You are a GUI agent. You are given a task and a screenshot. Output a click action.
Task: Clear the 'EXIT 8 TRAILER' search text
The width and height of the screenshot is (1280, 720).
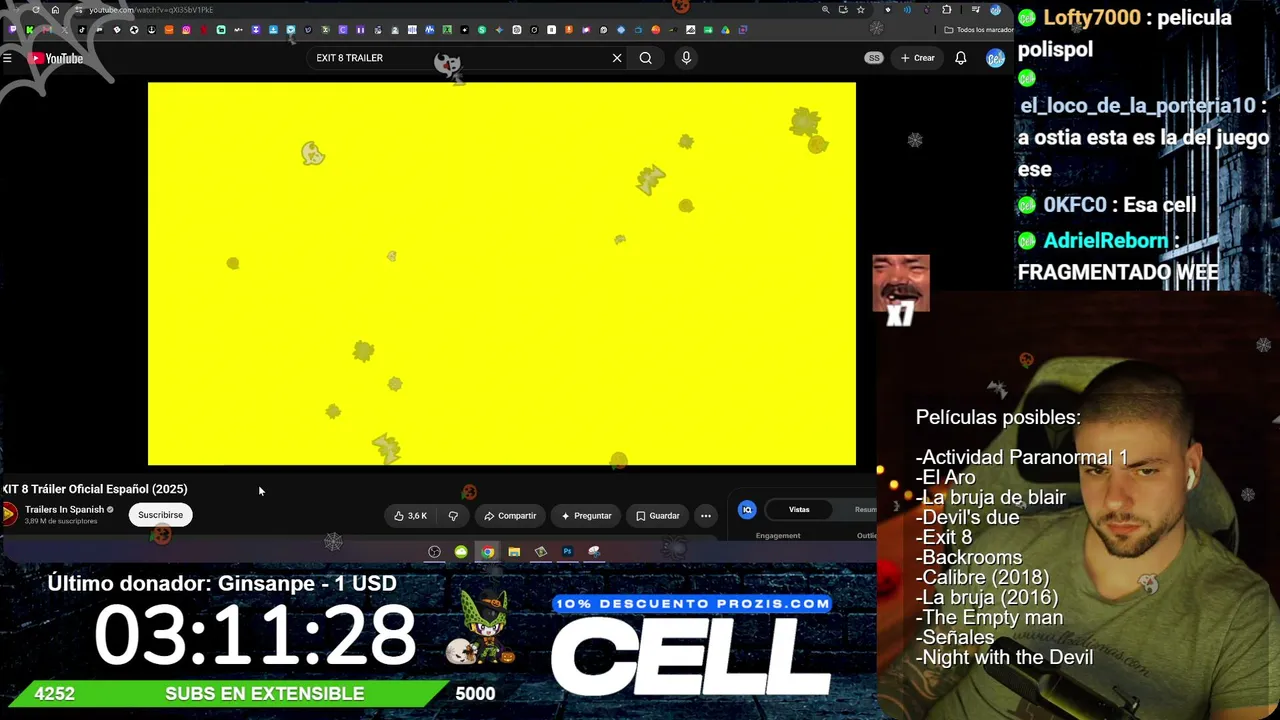(617, 58)
